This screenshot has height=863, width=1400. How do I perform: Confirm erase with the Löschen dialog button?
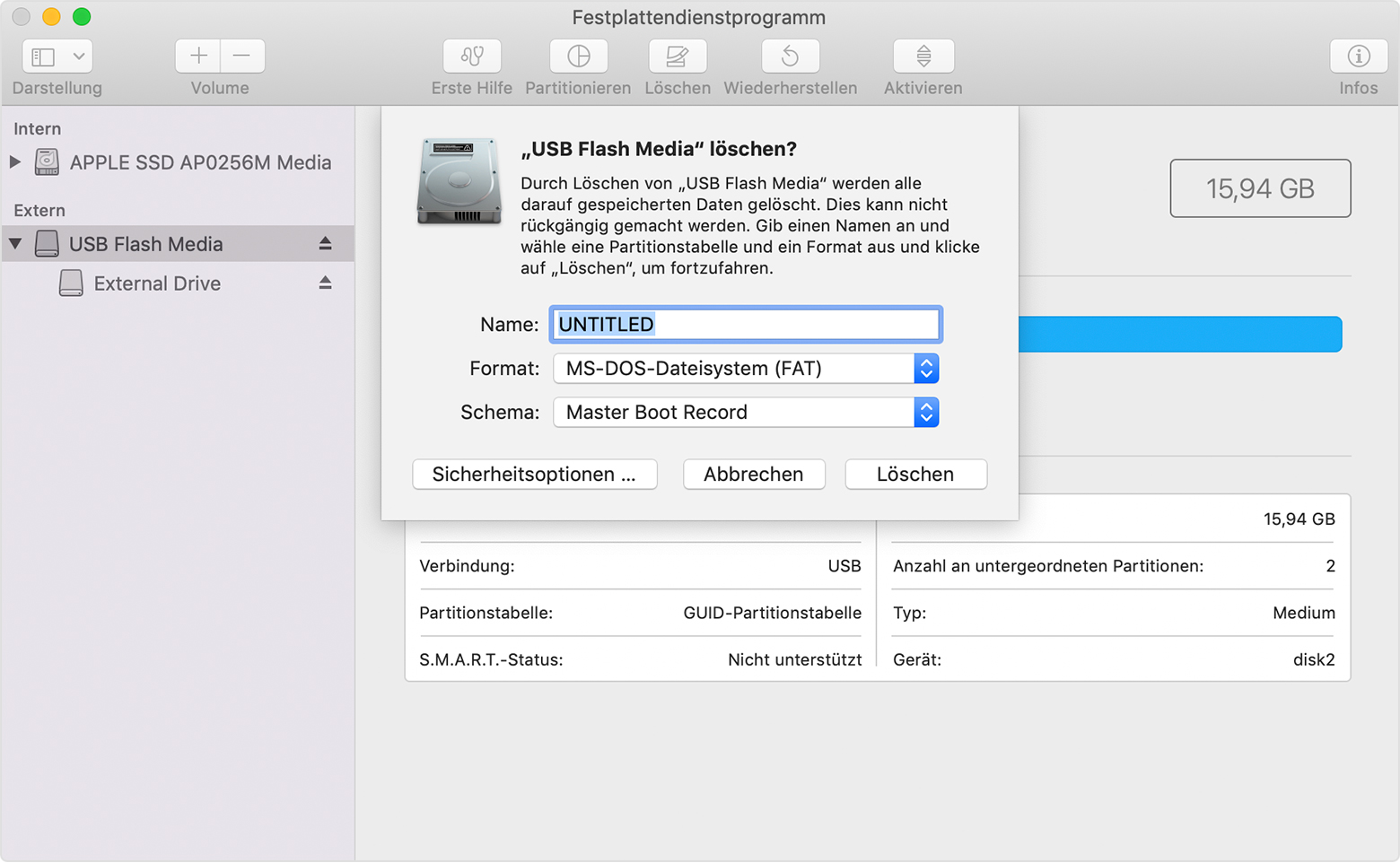pos(916,475)
